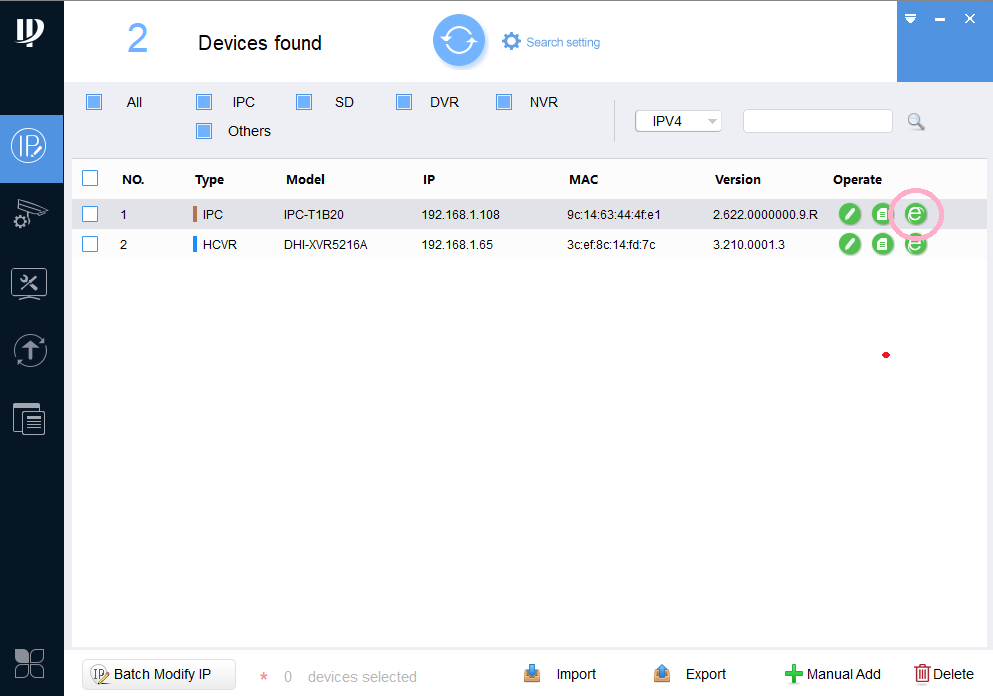Open the document pages sidebar icon
The width and height of the screenshot is (993, 696).
tap(29, 419)
